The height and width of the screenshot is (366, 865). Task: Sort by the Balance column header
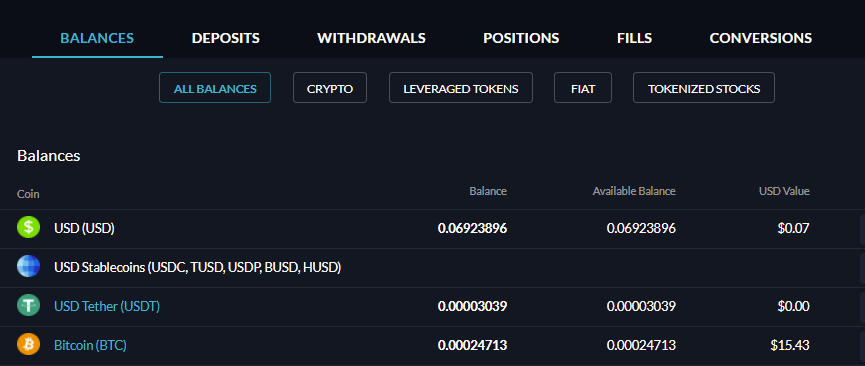click(x=488, y=192)
